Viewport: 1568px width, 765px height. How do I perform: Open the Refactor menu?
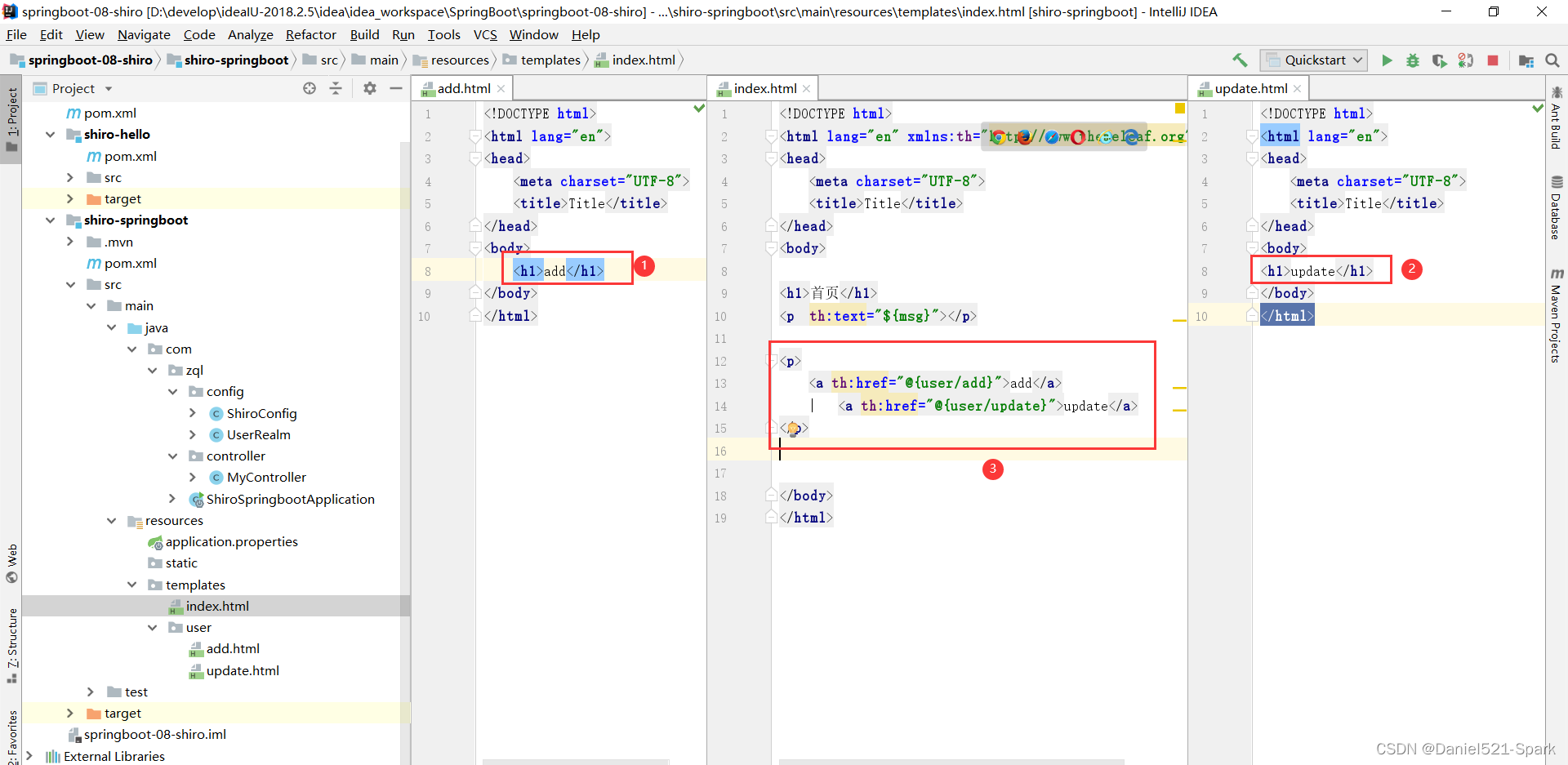pyautogui.click(x=310, y=34)
